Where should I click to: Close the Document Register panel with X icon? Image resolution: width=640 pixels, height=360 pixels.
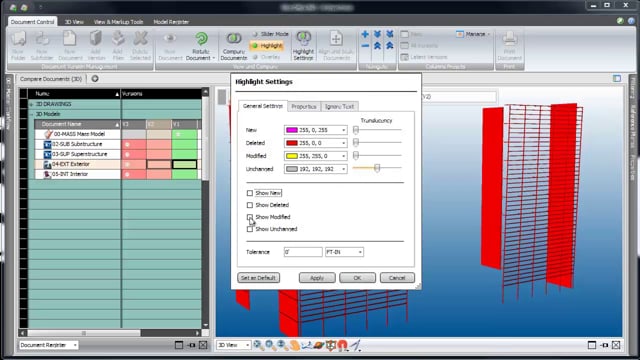pyautogui.click(x=203, y=345)
